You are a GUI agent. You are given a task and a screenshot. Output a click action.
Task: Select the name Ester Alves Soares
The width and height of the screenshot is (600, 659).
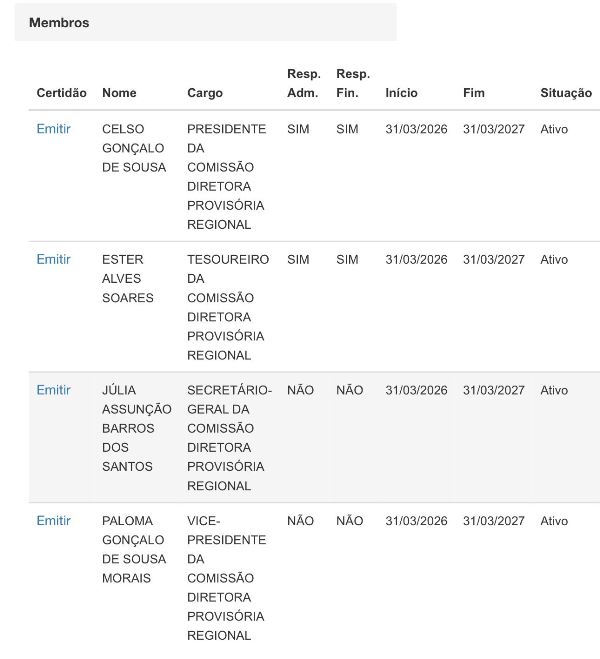click(x=127, y=279)
